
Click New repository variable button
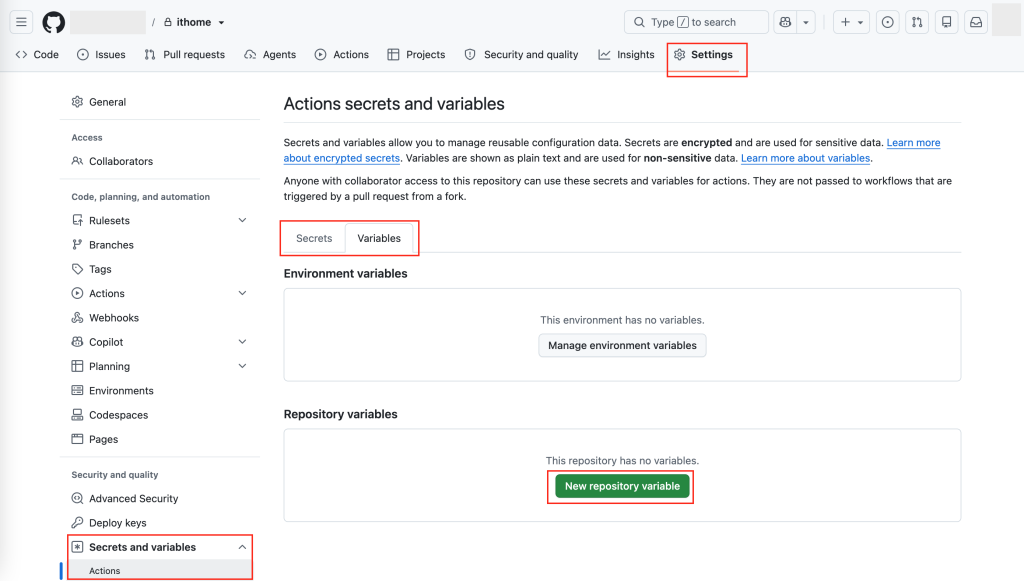[622, 486]
